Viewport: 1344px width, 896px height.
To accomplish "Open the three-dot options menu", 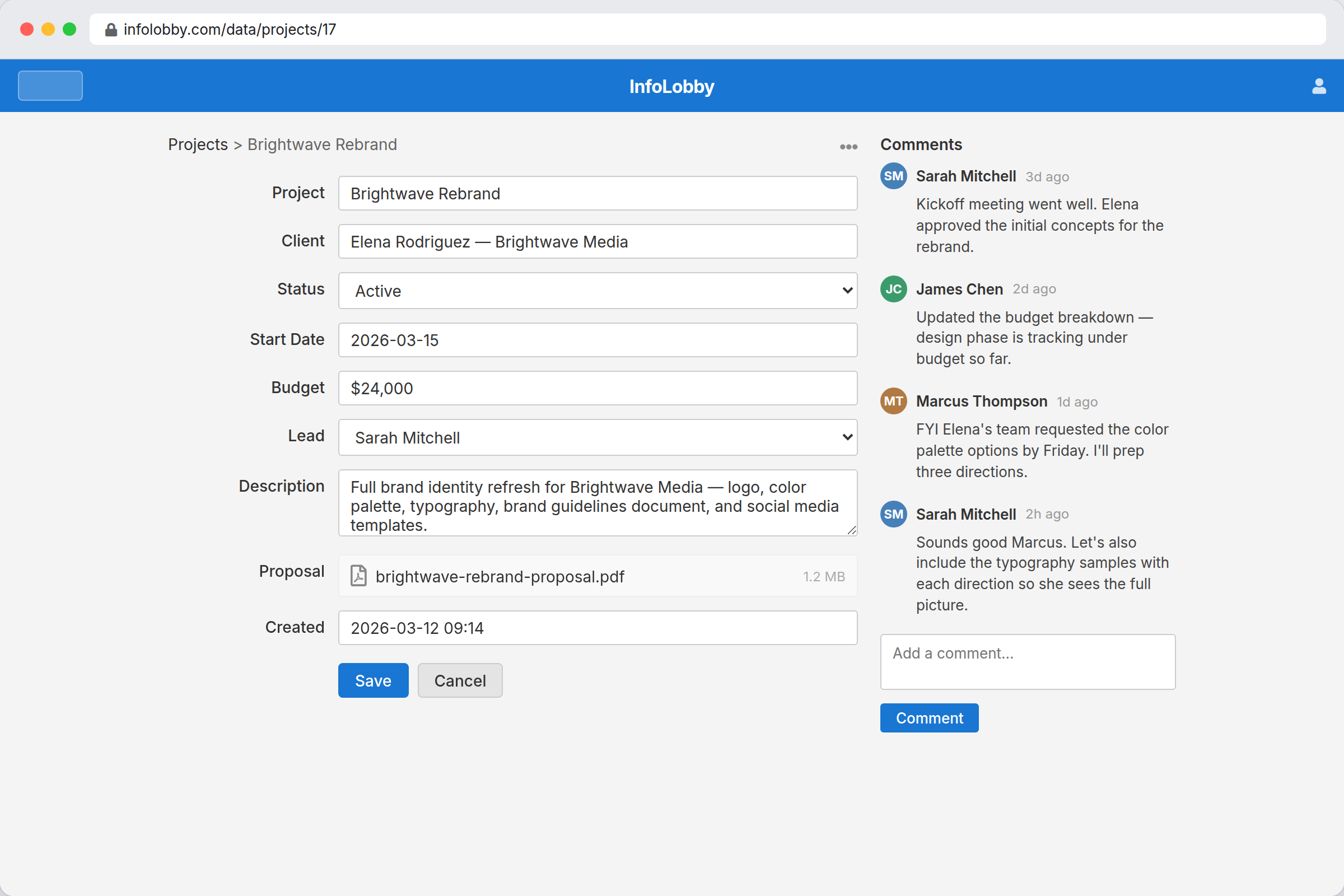I will click(x=848, y=147).
